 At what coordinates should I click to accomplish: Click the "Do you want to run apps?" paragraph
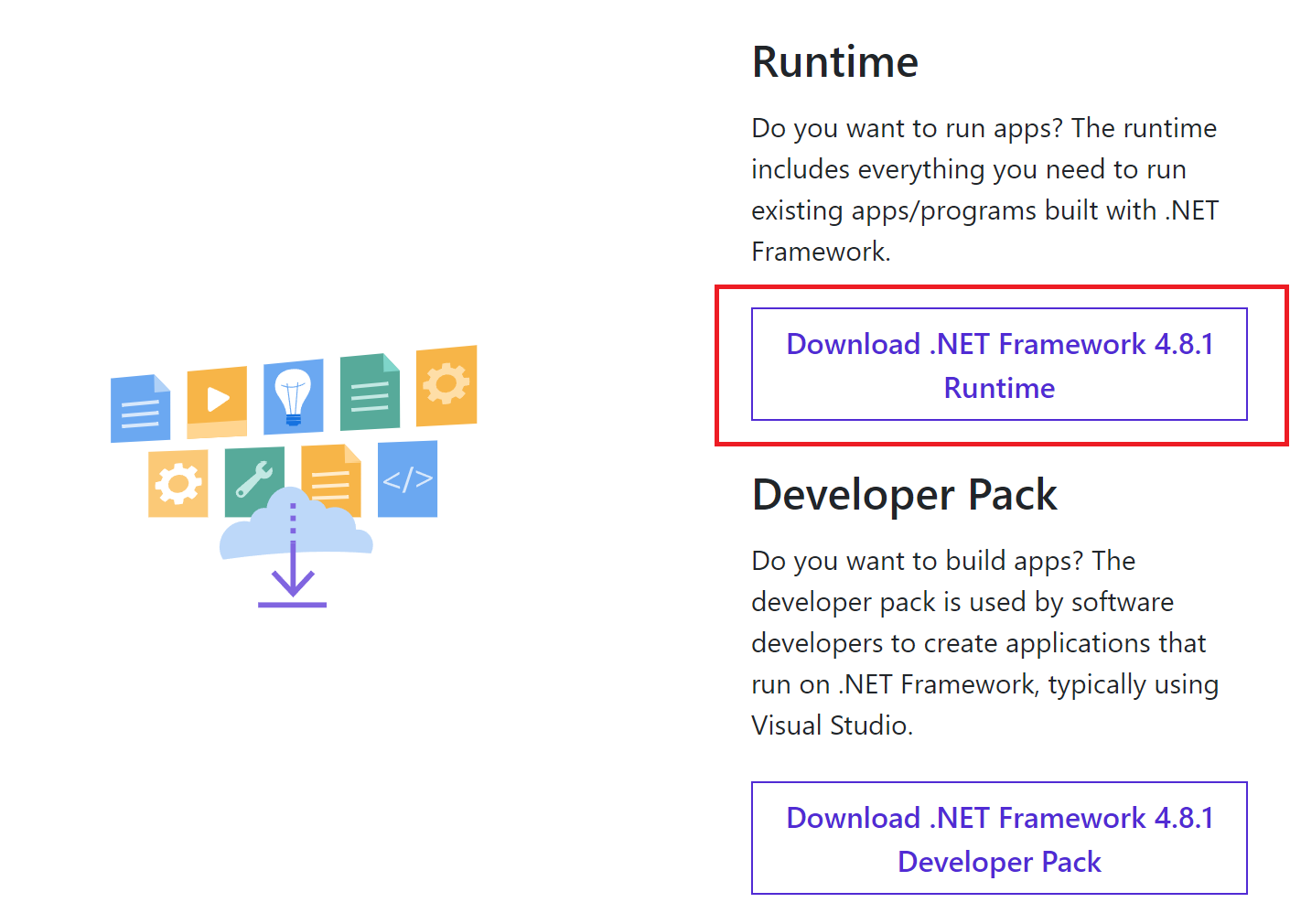(984, 189)
